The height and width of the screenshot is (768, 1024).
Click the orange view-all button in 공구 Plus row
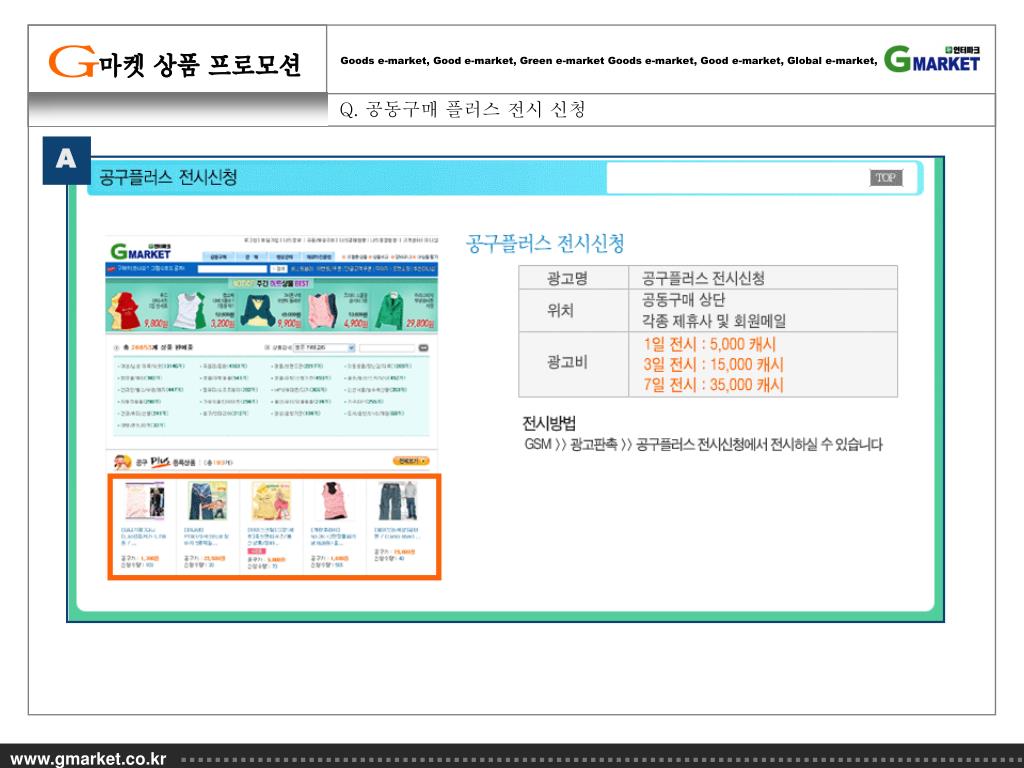click(411, 461)
